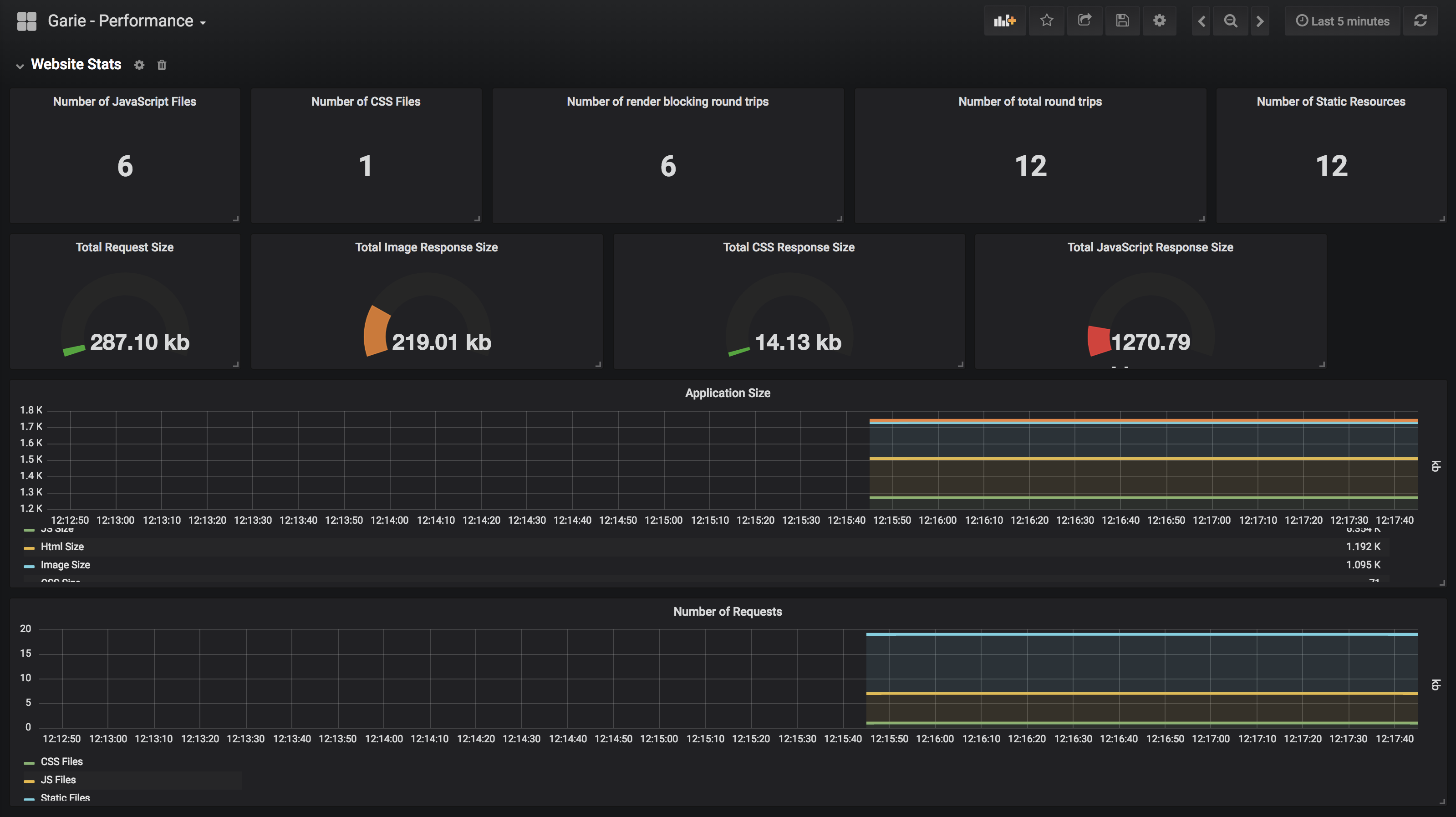Screen dimensions: 1456x817
Task: Shift time range backward with left arrow
Action: pos(1201,21)
